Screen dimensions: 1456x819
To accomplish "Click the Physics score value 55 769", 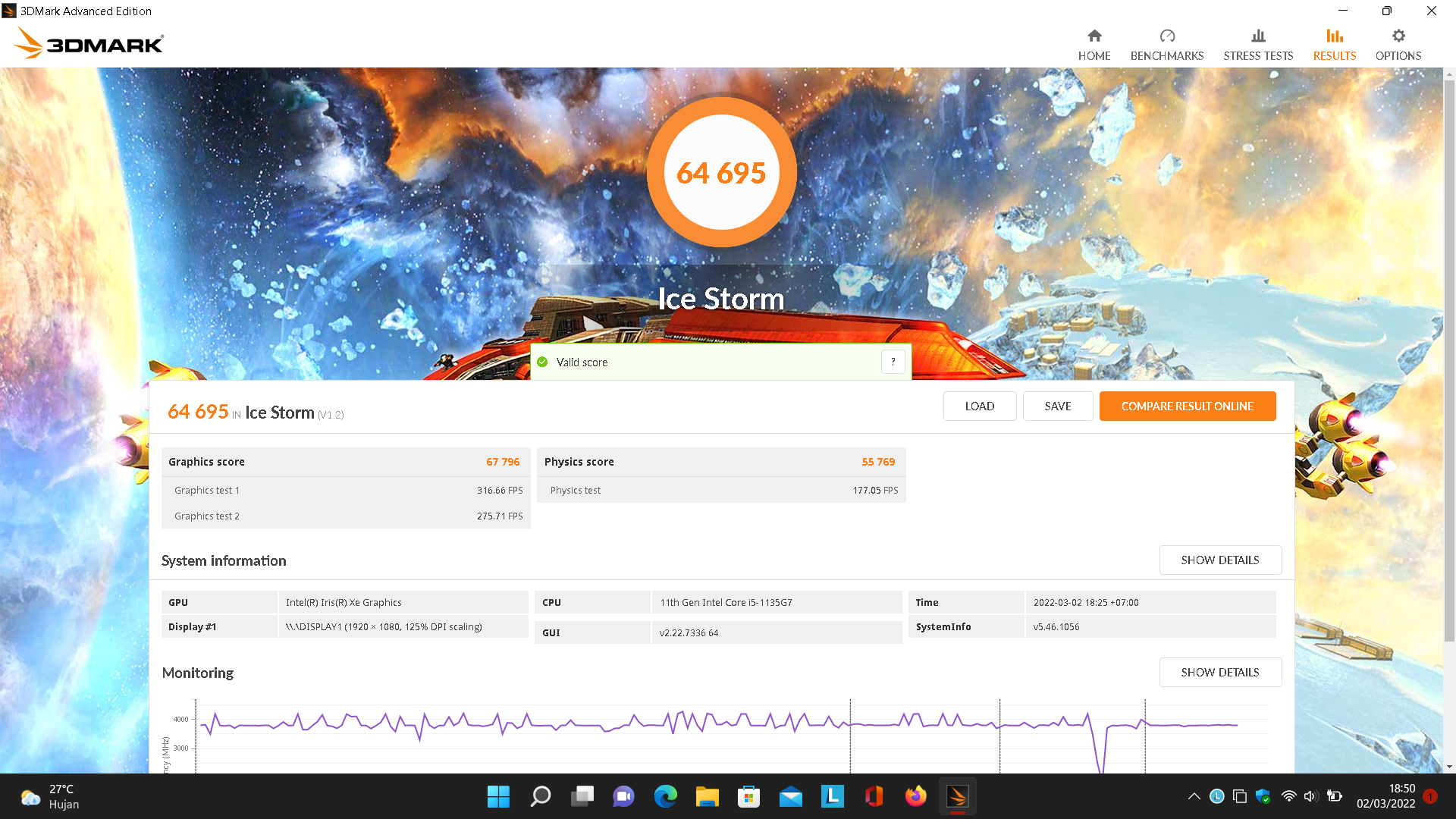I will coord(878,462).
